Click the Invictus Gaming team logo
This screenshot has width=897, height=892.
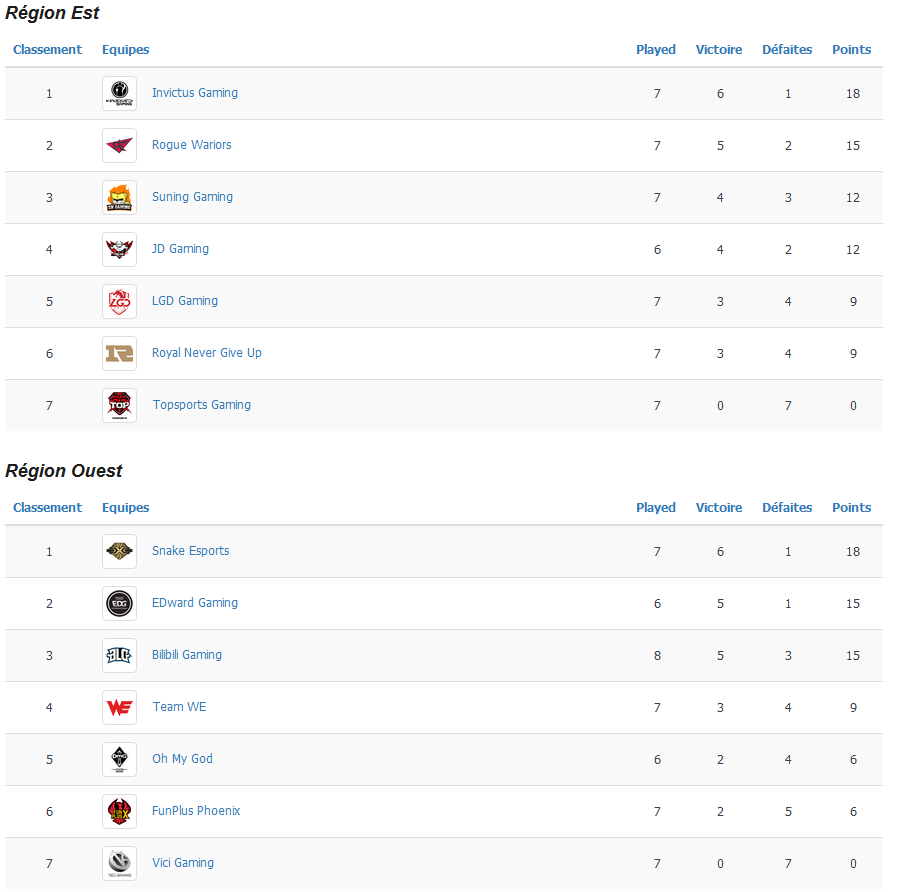click(120, 93)
